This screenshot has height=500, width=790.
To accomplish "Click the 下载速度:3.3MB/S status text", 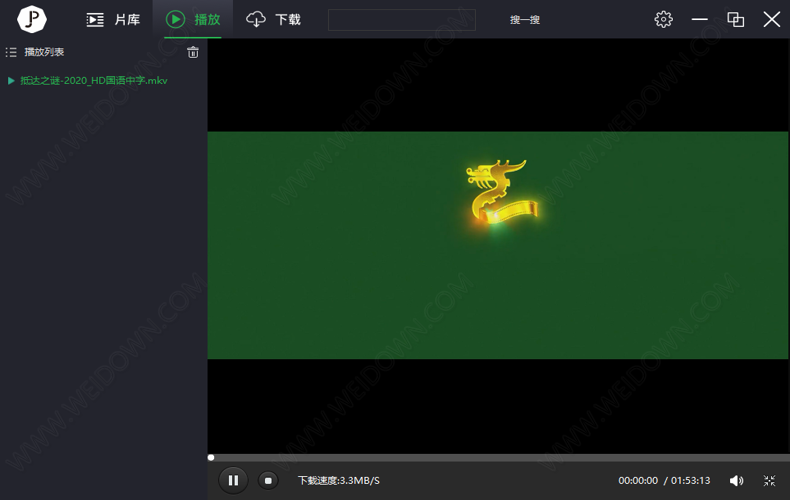I will click(x=339, y=480).
